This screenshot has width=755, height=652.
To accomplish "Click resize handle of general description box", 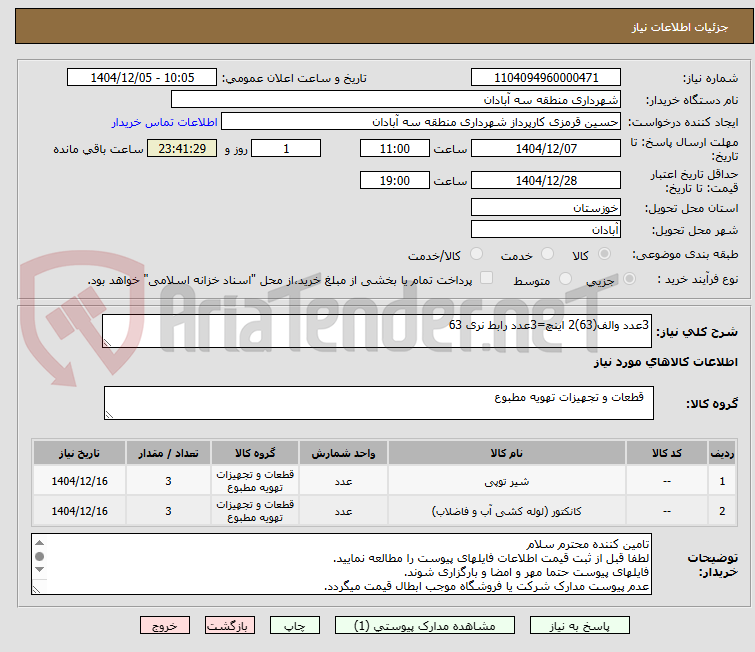I will point(107,342).
